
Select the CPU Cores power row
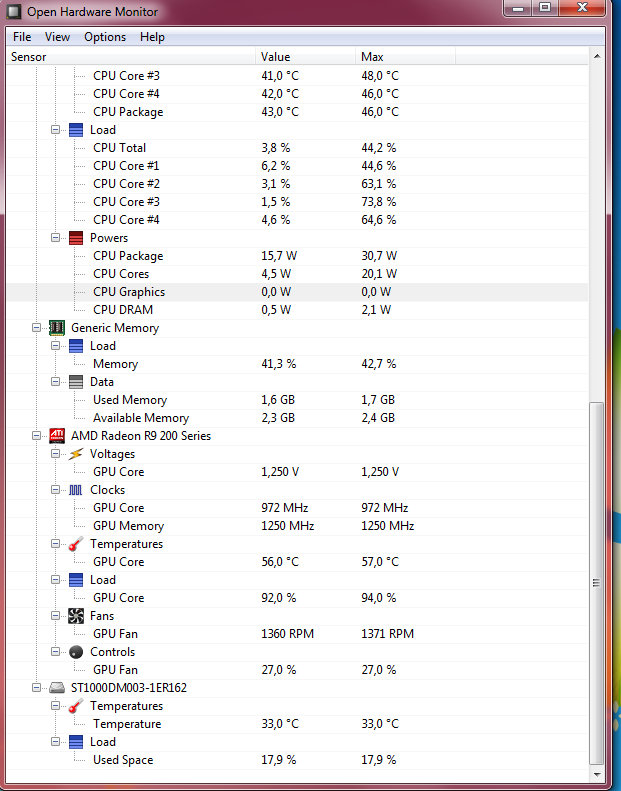click(297, 274)
